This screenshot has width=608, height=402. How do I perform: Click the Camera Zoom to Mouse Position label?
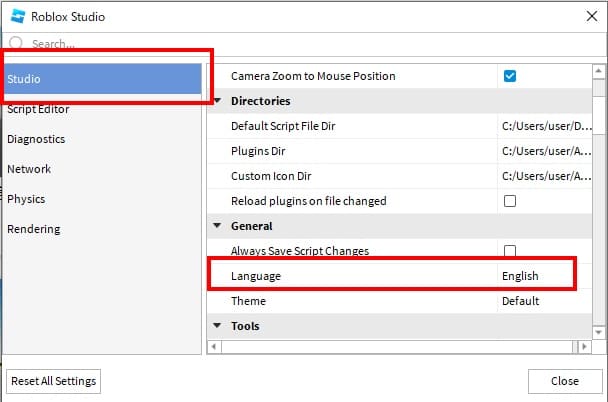[313, 76]
